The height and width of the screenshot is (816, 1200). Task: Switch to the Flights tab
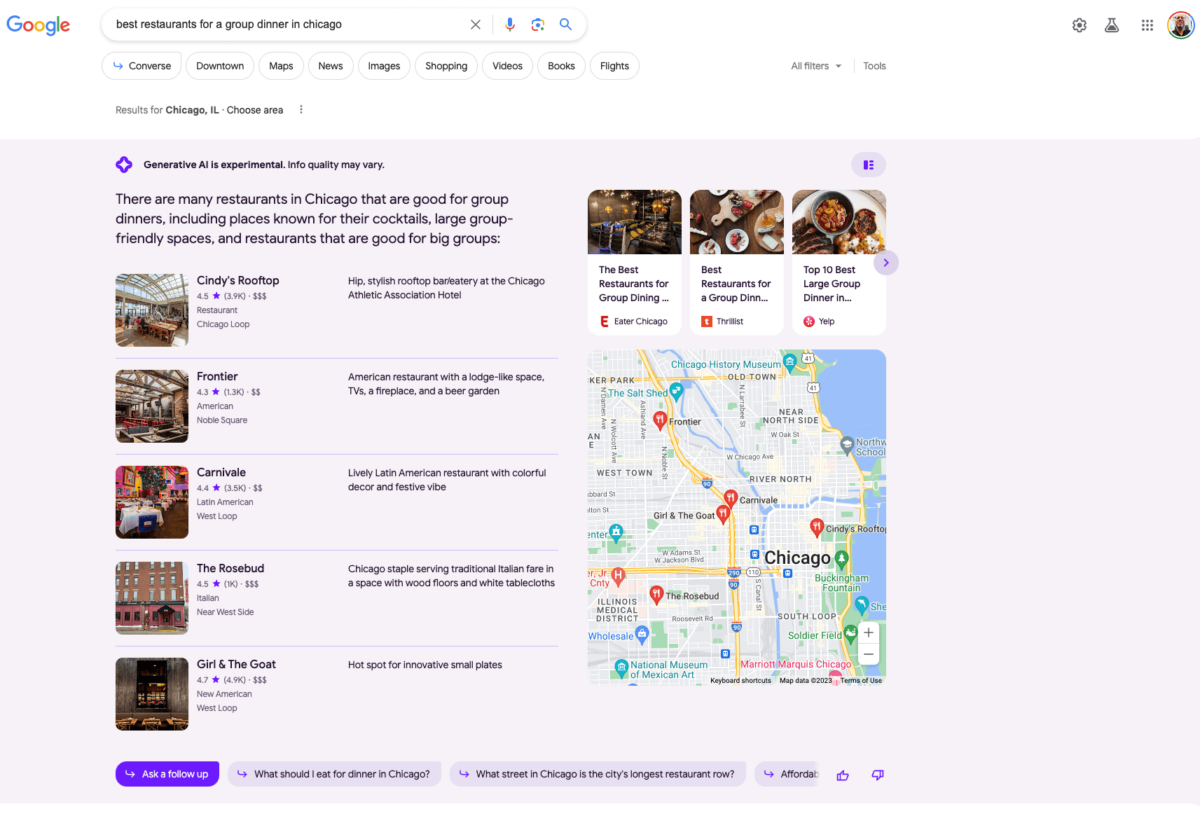(x=615, y=66)
